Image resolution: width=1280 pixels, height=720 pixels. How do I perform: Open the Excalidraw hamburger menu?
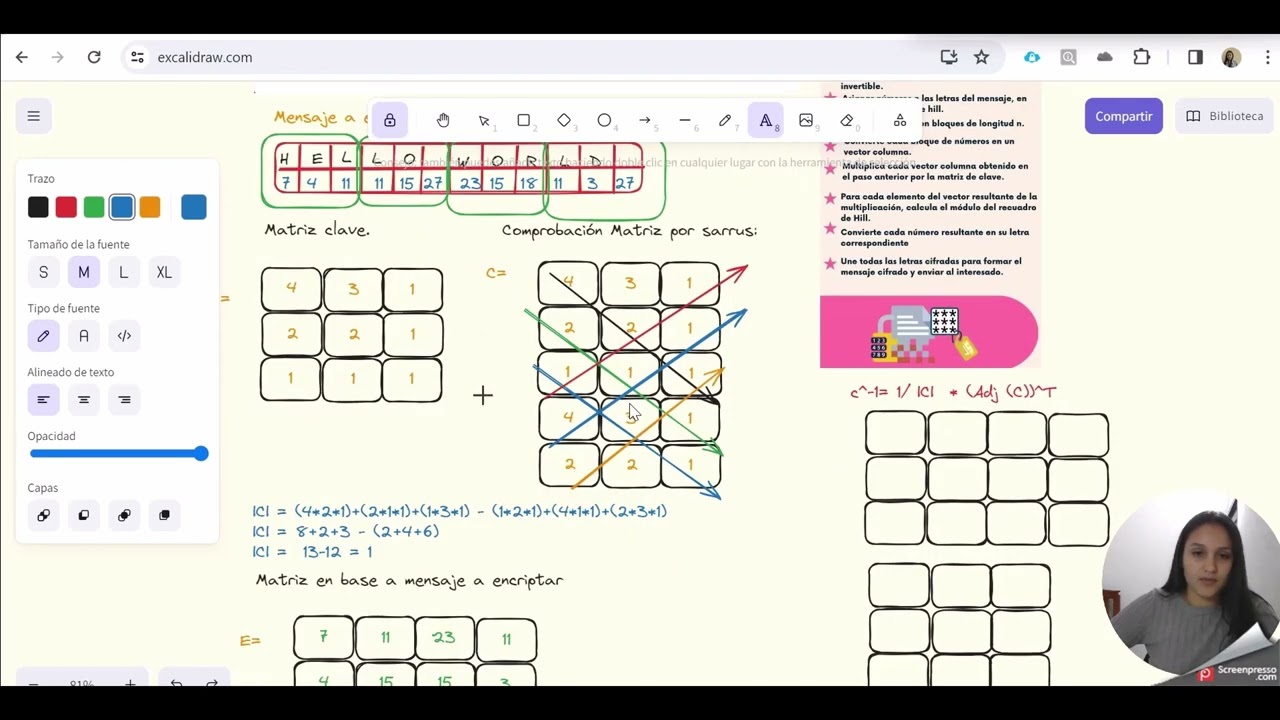[33, 116]
